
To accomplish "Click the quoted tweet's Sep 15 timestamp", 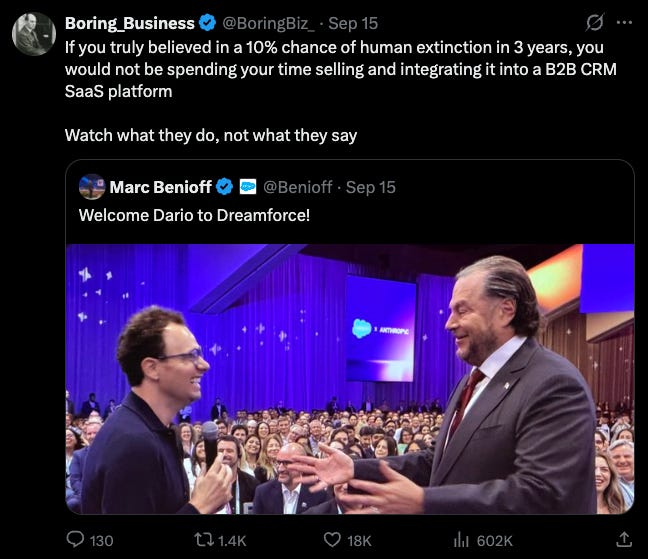I will [x=371, y=187].
